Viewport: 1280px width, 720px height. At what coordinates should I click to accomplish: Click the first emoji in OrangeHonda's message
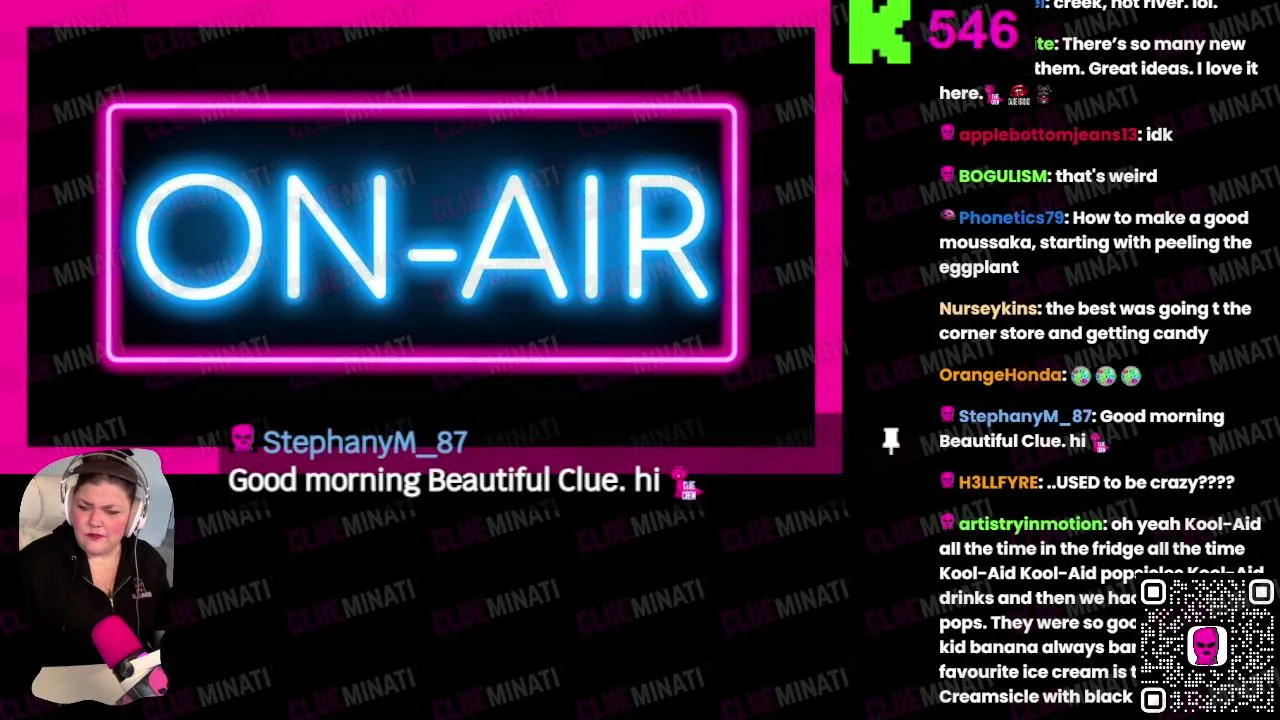point(1080,376)
